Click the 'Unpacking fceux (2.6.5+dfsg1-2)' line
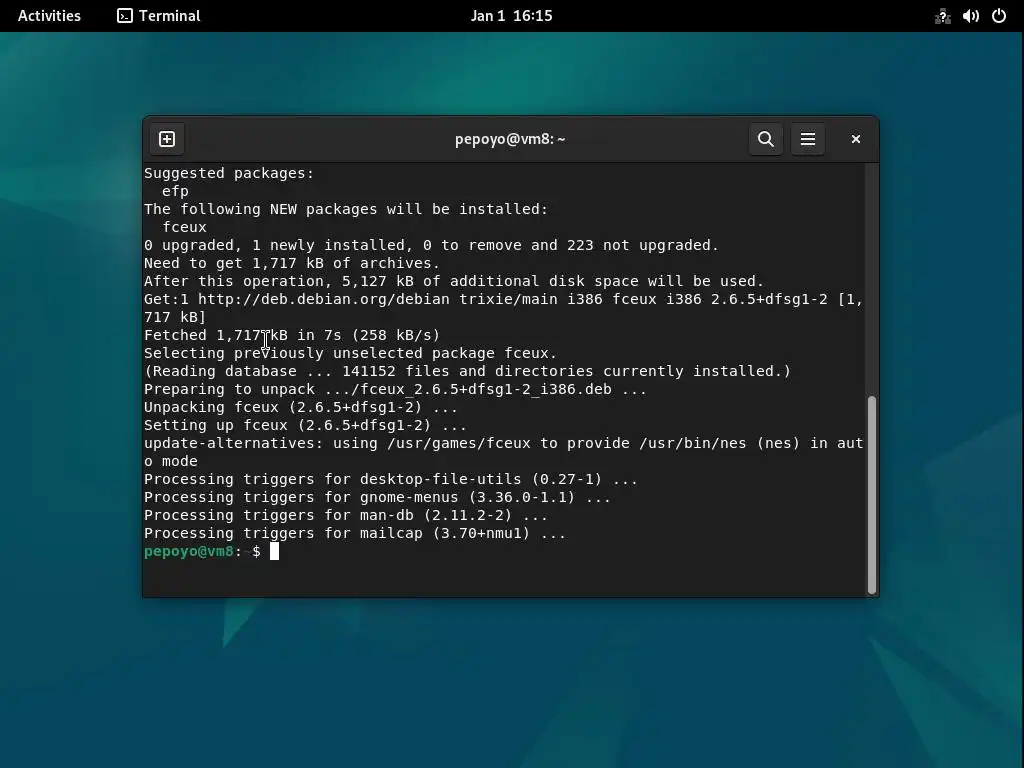The height and width of the screenshot is (768, 1024). [300, 407]
